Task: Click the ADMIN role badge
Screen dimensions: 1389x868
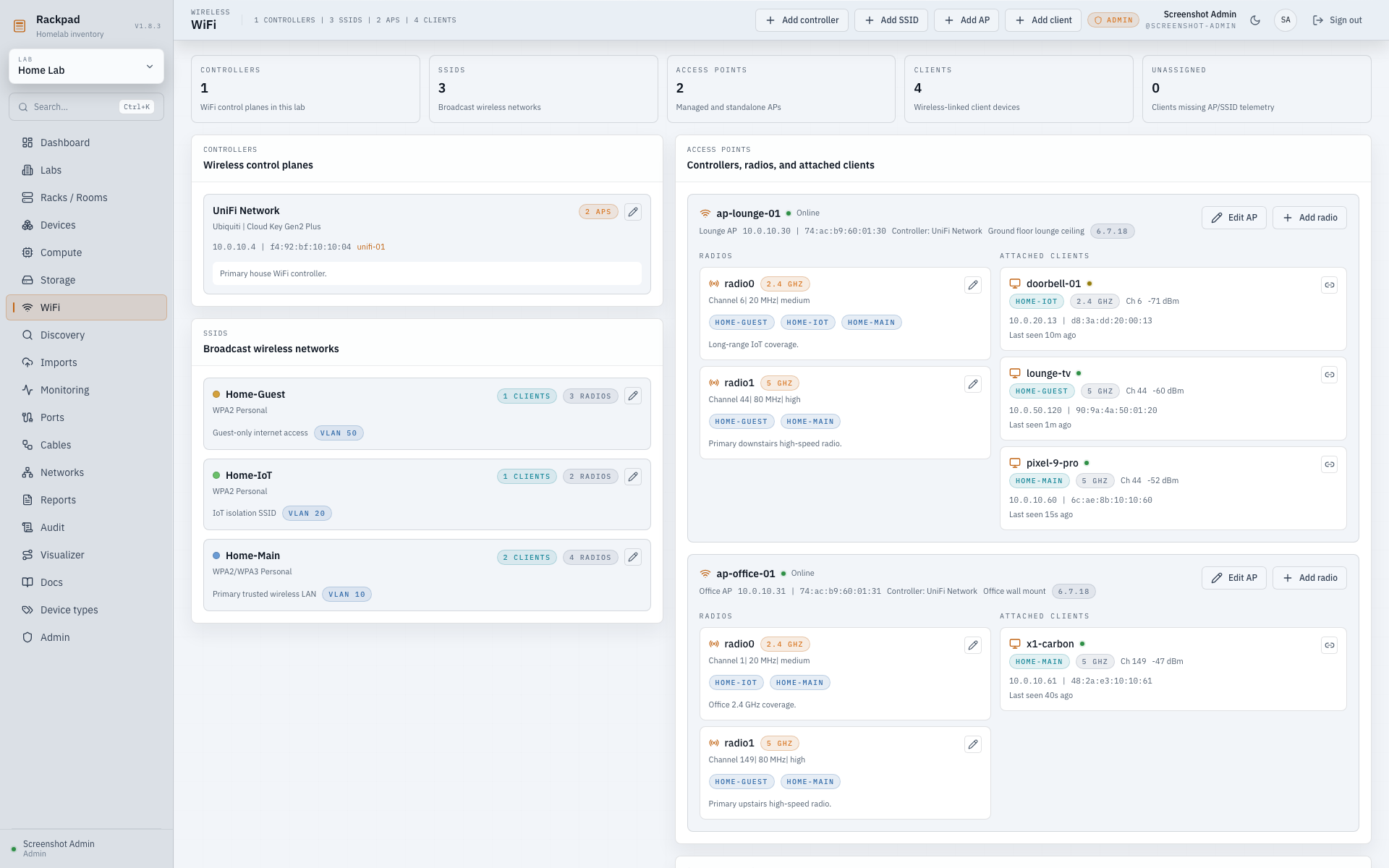Action: coord(1113,20)
